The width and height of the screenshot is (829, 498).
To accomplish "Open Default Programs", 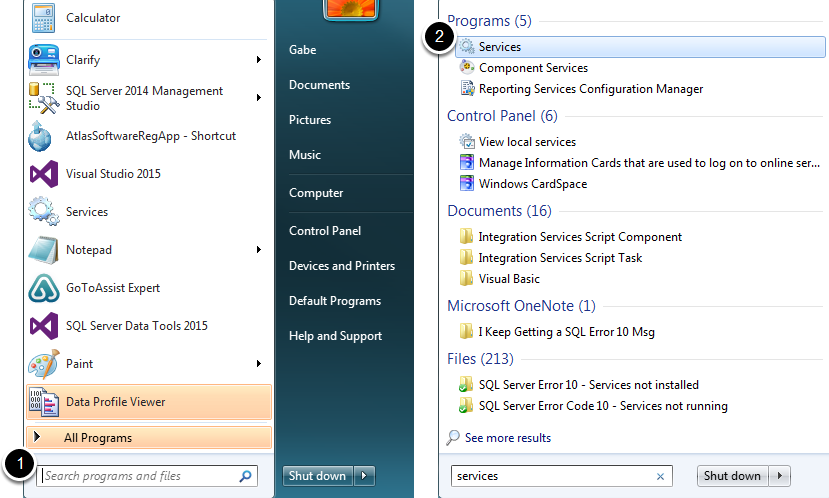I will click(x=335, y=301).
